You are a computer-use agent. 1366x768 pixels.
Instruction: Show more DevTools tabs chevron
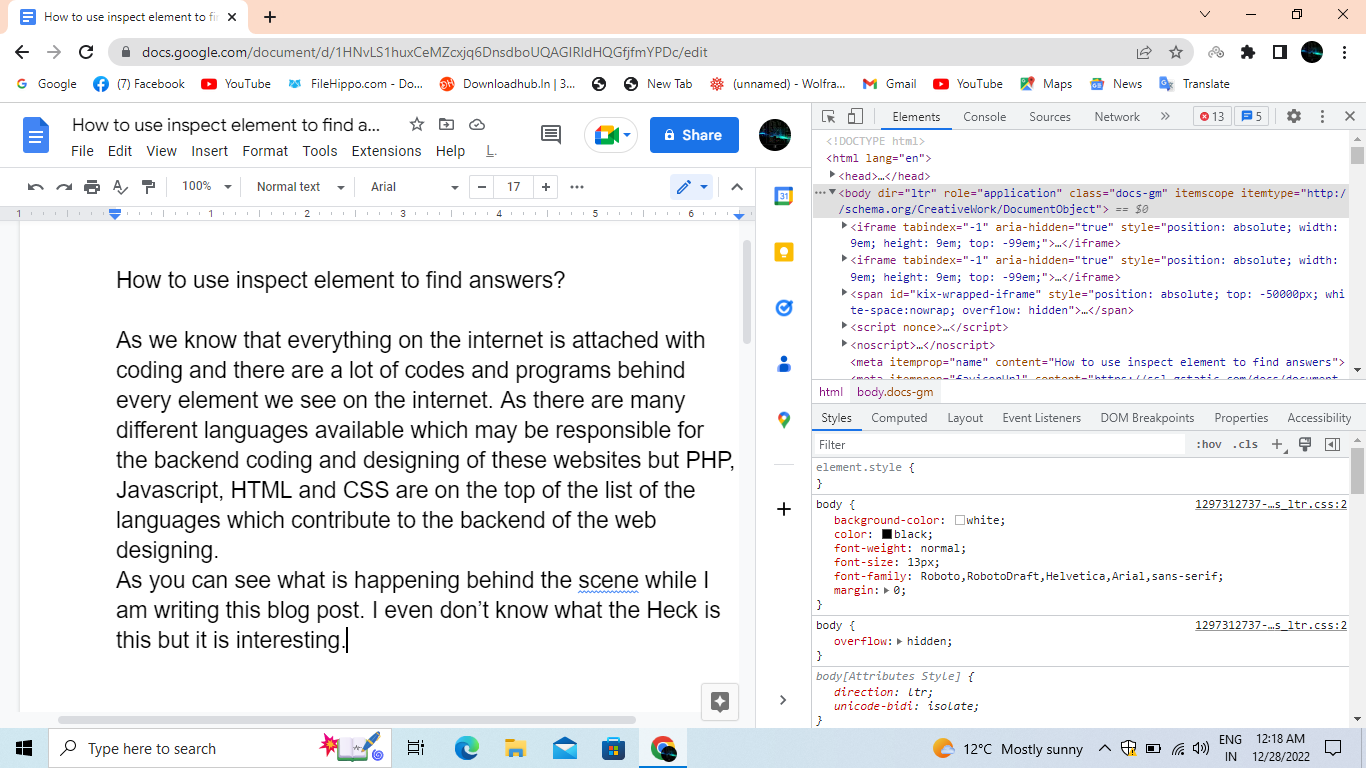point(1165,116)
